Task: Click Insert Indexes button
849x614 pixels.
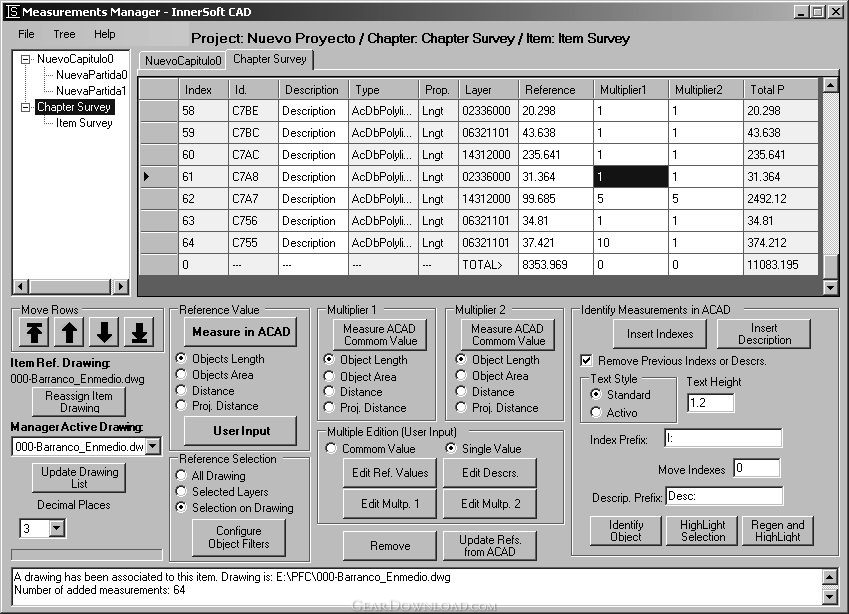Action: pyautogui.click(x=660, y=334)
